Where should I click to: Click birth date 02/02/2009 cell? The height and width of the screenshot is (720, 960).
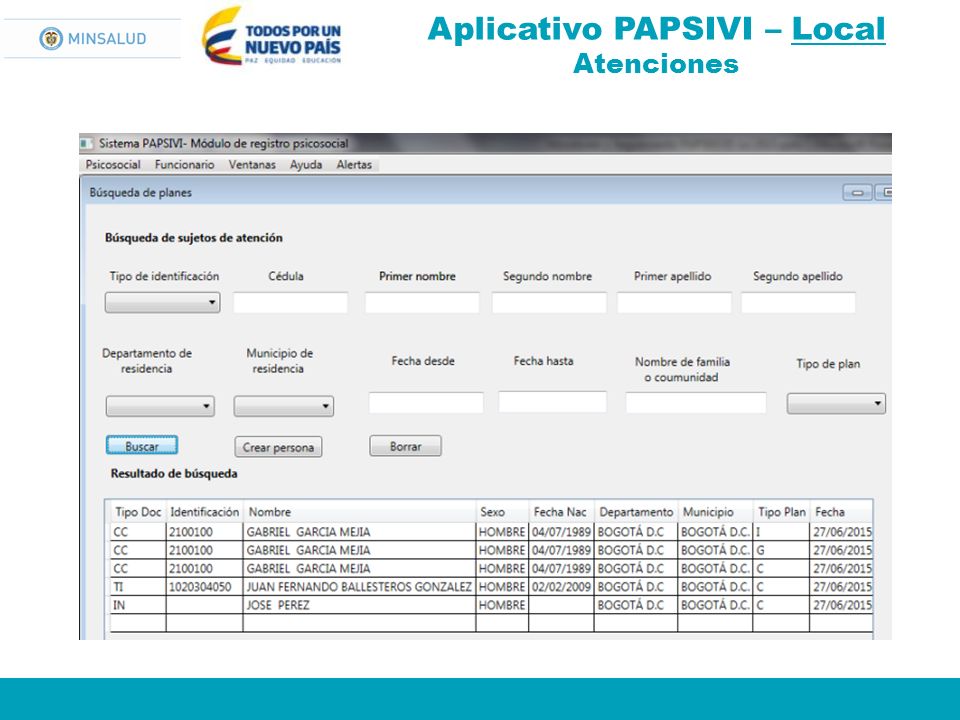click(561, 587)
